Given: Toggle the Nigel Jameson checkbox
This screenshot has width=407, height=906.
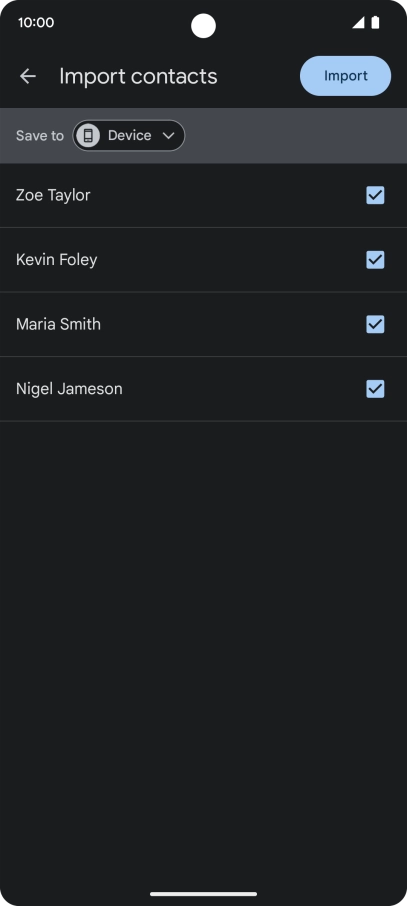Looking at the screenshot, I should (x=375, y=389).
